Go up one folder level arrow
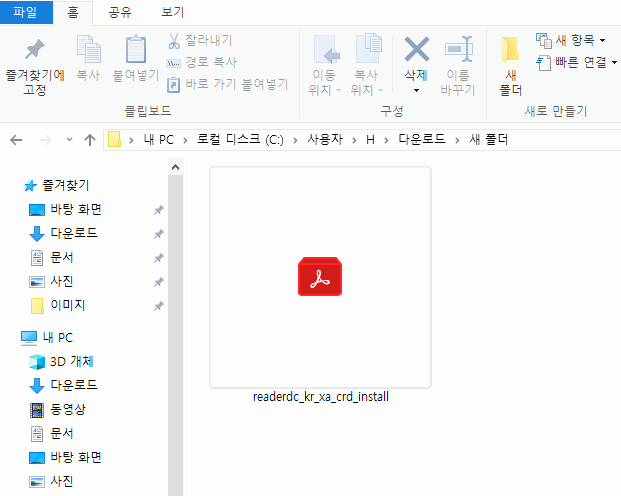Image resolution: width=621 pixels, height=496 pixels. 90,140
